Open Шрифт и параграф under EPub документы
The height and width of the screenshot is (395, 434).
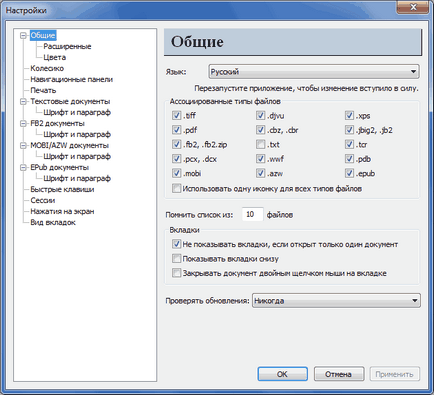[77, 178]
